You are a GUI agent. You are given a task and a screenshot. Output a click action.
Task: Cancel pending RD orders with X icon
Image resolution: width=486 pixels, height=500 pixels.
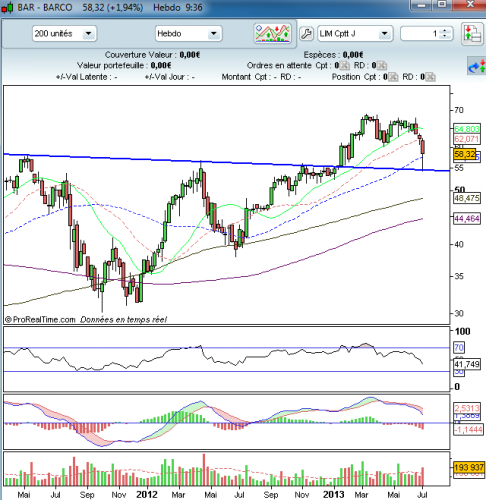(382, 66)
